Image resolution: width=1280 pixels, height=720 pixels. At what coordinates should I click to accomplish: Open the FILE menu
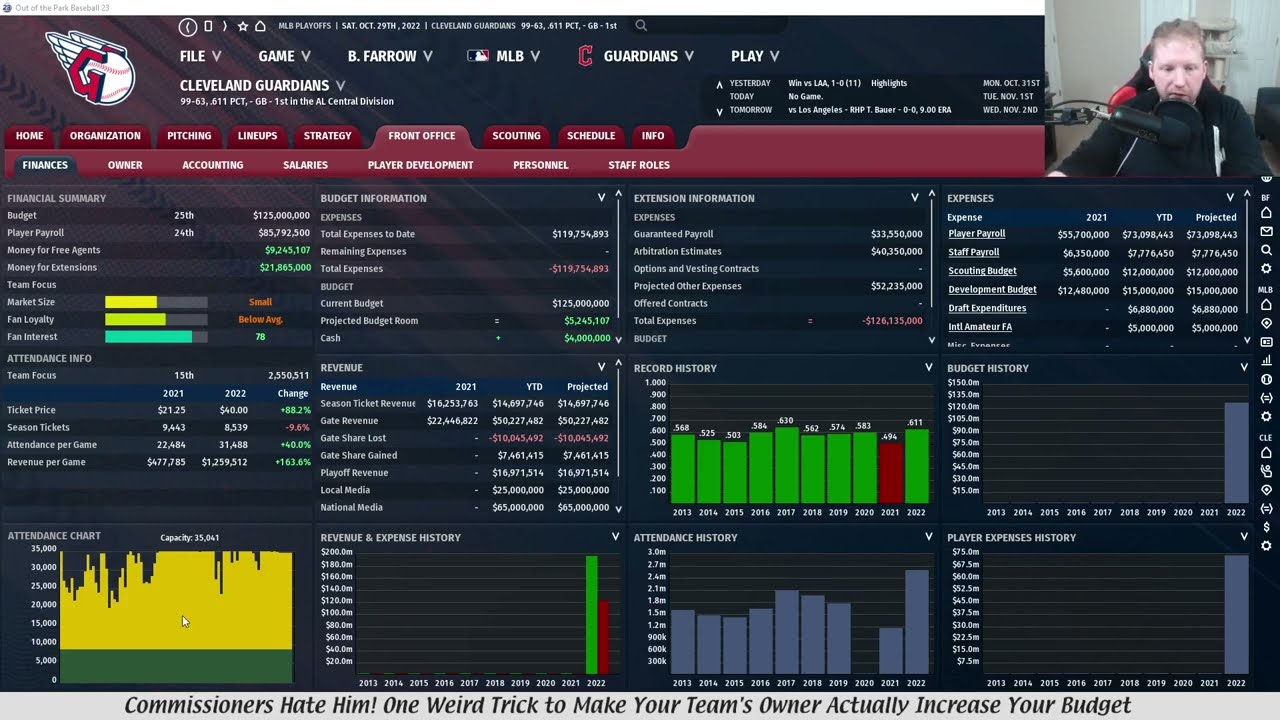[x=200, y=56]
